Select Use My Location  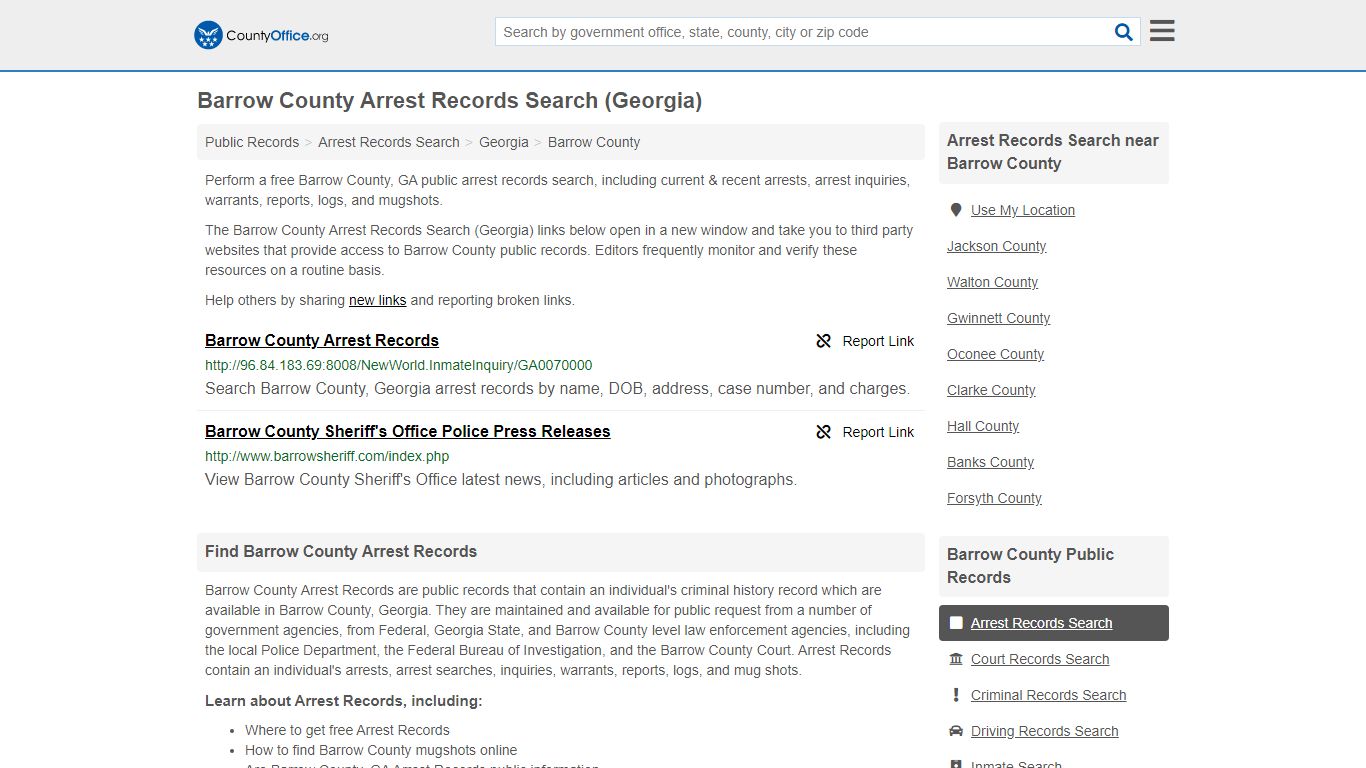(1023, 210)
